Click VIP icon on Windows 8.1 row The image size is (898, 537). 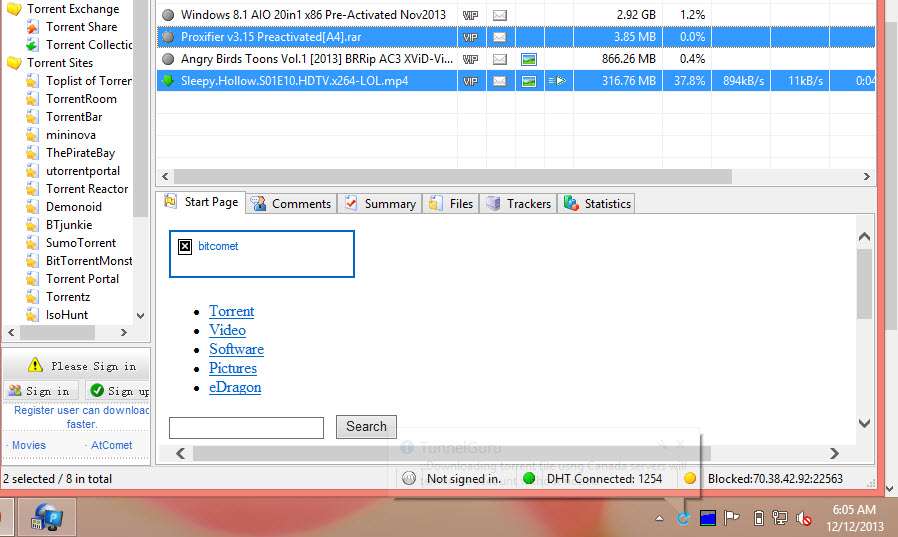(x=470, y=15)
